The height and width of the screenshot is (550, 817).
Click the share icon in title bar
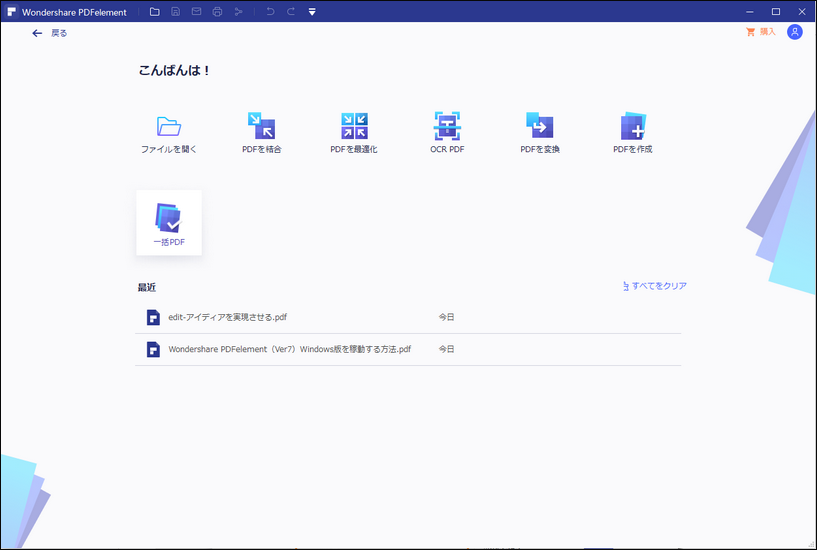pos(239,11)
